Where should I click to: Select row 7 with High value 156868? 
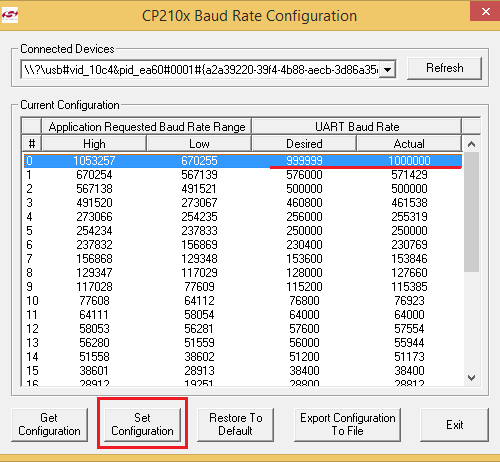[x=243, y=259]
